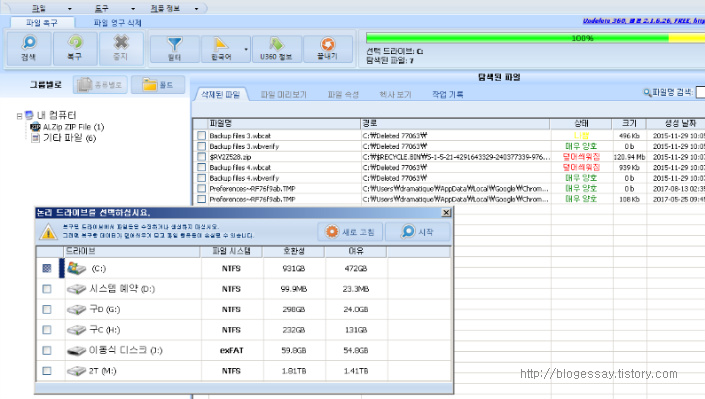This screenshot has height=399, width=705.
Task: Collapse the 내 컴퓨터 tree expander
Action: (x=19, y=116)
